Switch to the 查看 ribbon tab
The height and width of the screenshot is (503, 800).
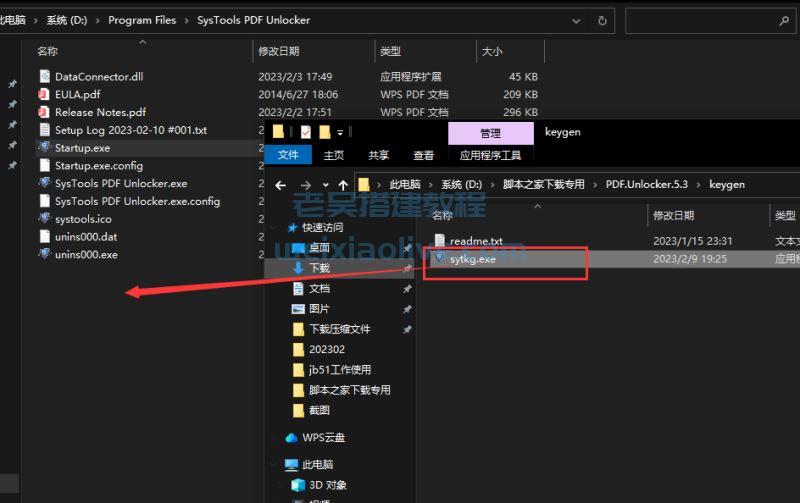click(423, 155)
